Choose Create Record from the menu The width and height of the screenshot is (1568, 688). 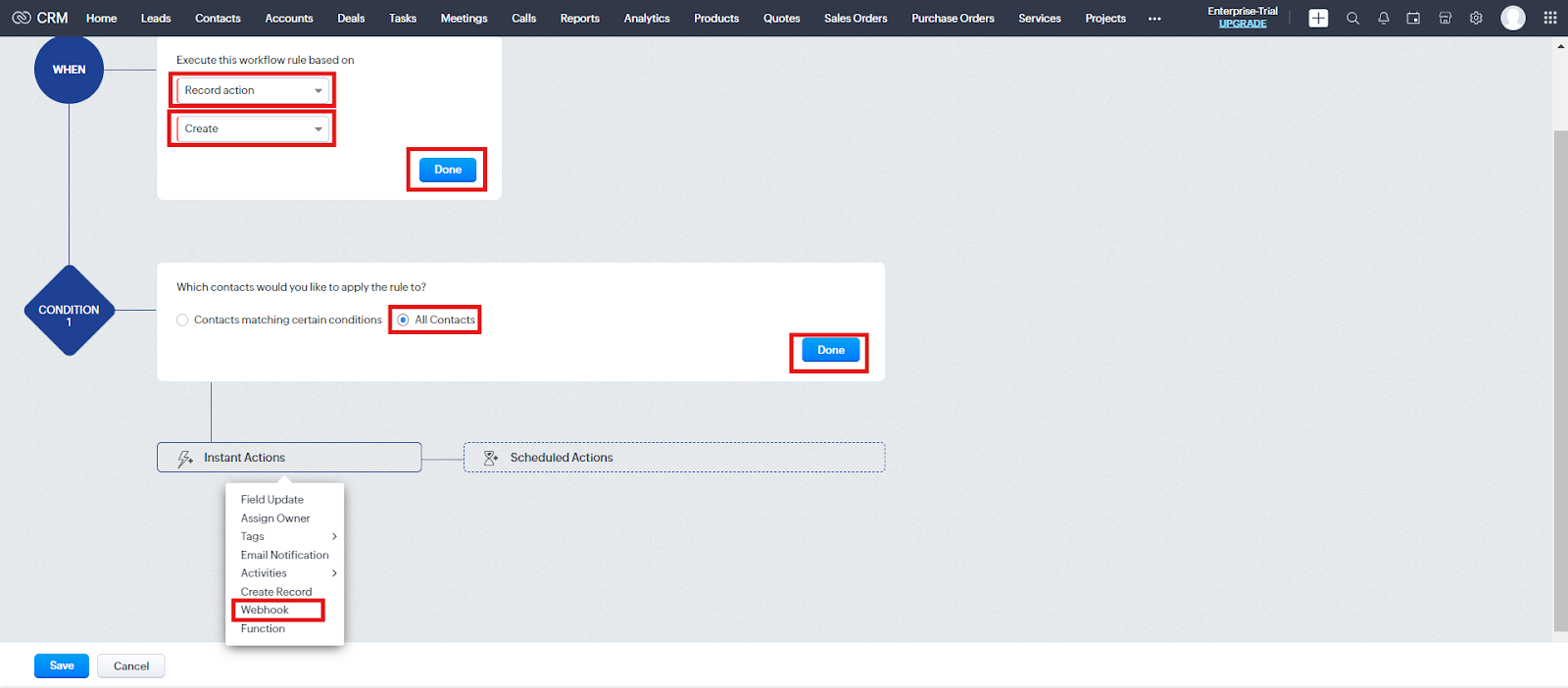pyautogui.click(x=276, y=592)
